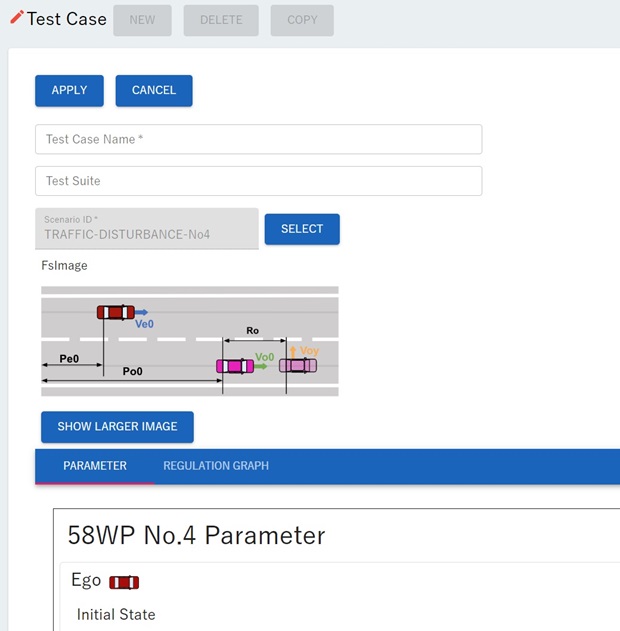620x631 pixels.
Task: Focus the Test Case Name field
Action: pyautogui.click(x=258, y=139)
